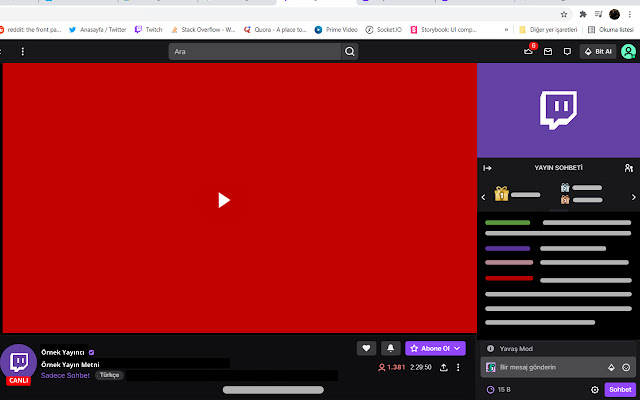Screen dimensions: 640x400
Task: Toggle notifications bell for the channel
Action: [x=391, y=348]
